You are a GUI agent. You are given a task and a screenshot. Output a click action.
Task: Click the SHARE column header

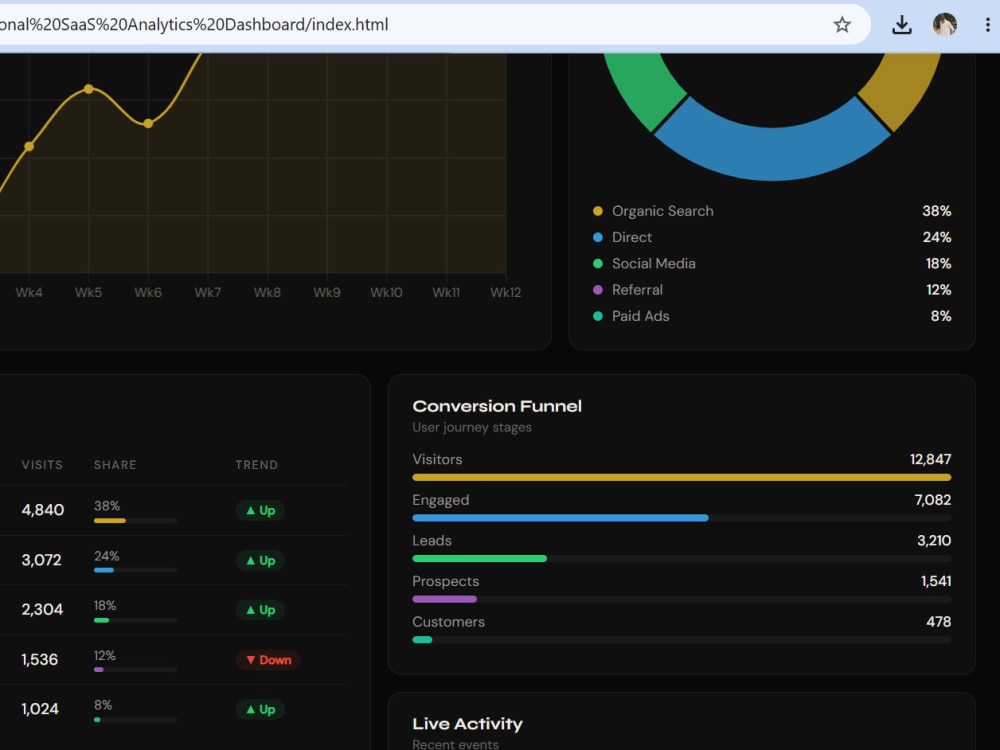[115, 465]
